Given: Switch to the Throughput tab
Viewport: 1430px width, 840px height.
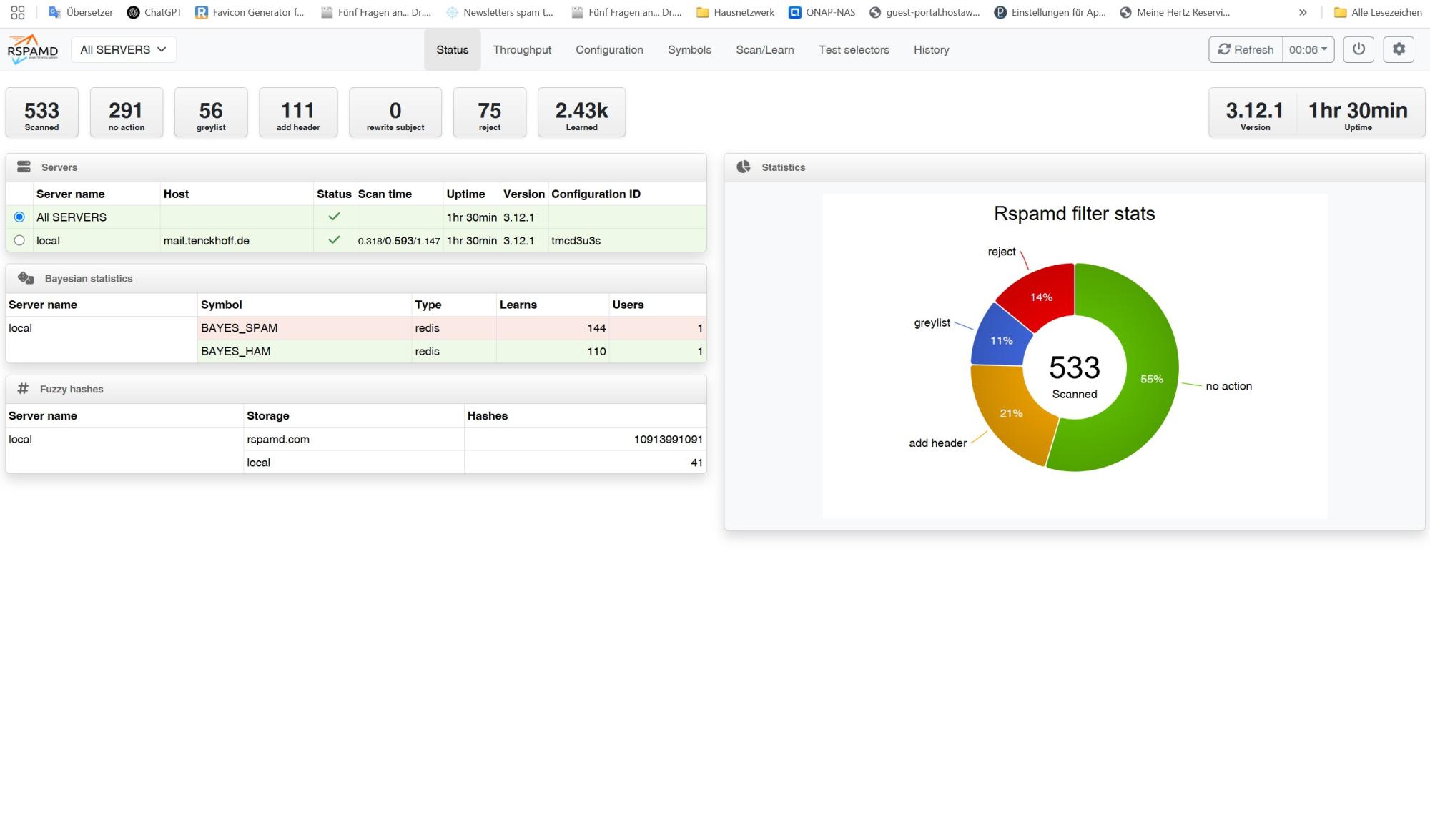Looking at the screenshot, I should click(x=522, y=49).
